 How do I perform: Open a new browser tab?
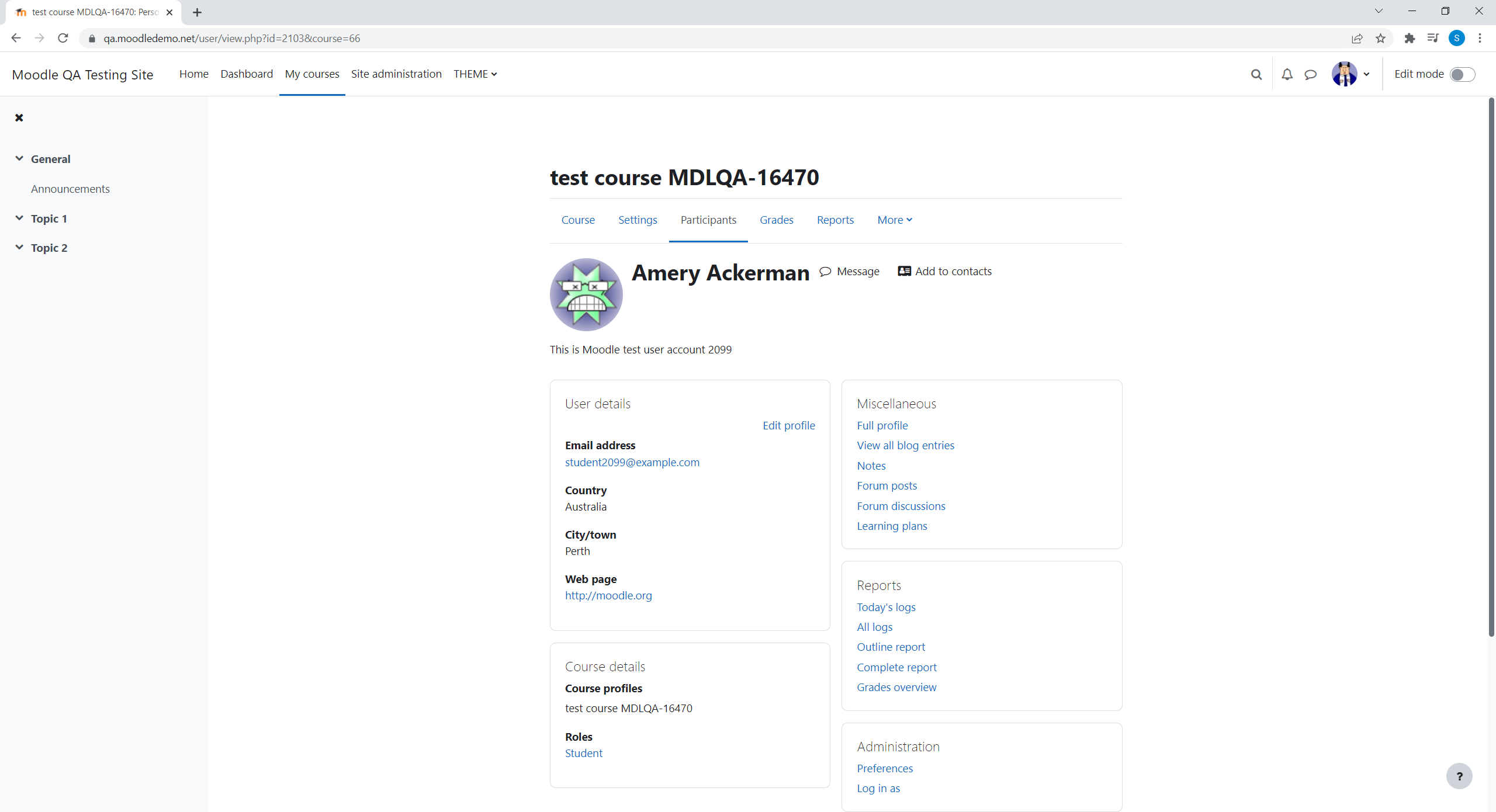coord(197,12)
